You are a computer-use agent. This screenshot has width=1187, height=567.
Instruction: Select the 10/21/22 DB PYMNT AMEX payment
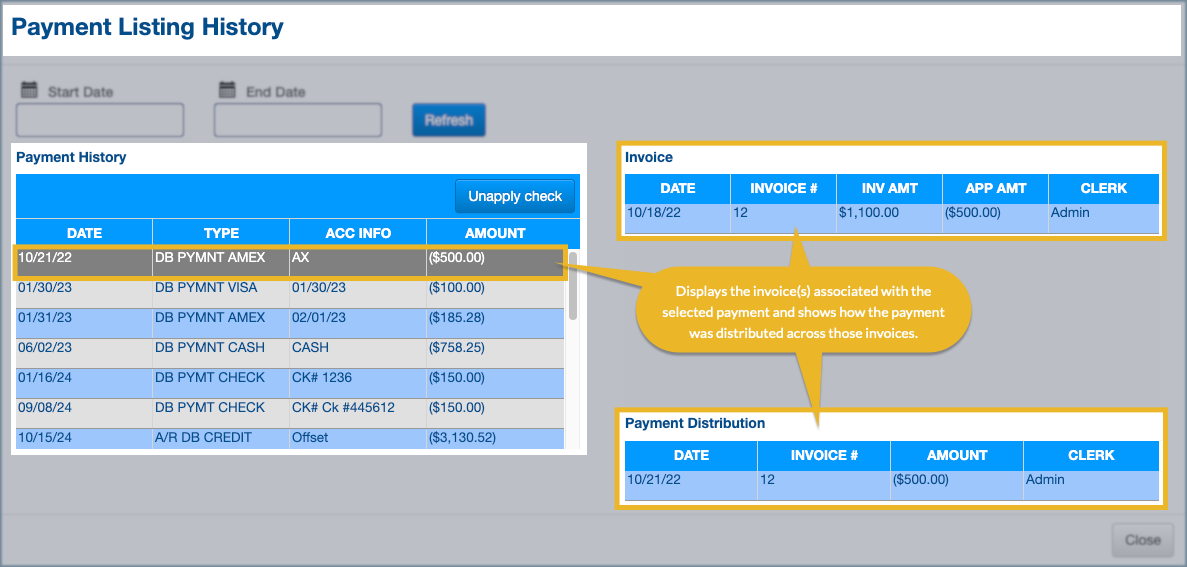pos(290,259)
